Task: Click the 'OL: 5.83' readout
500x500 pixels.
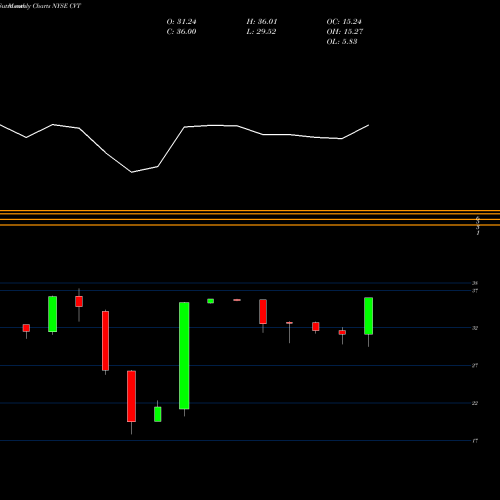Action: click(x=342, y=42)
